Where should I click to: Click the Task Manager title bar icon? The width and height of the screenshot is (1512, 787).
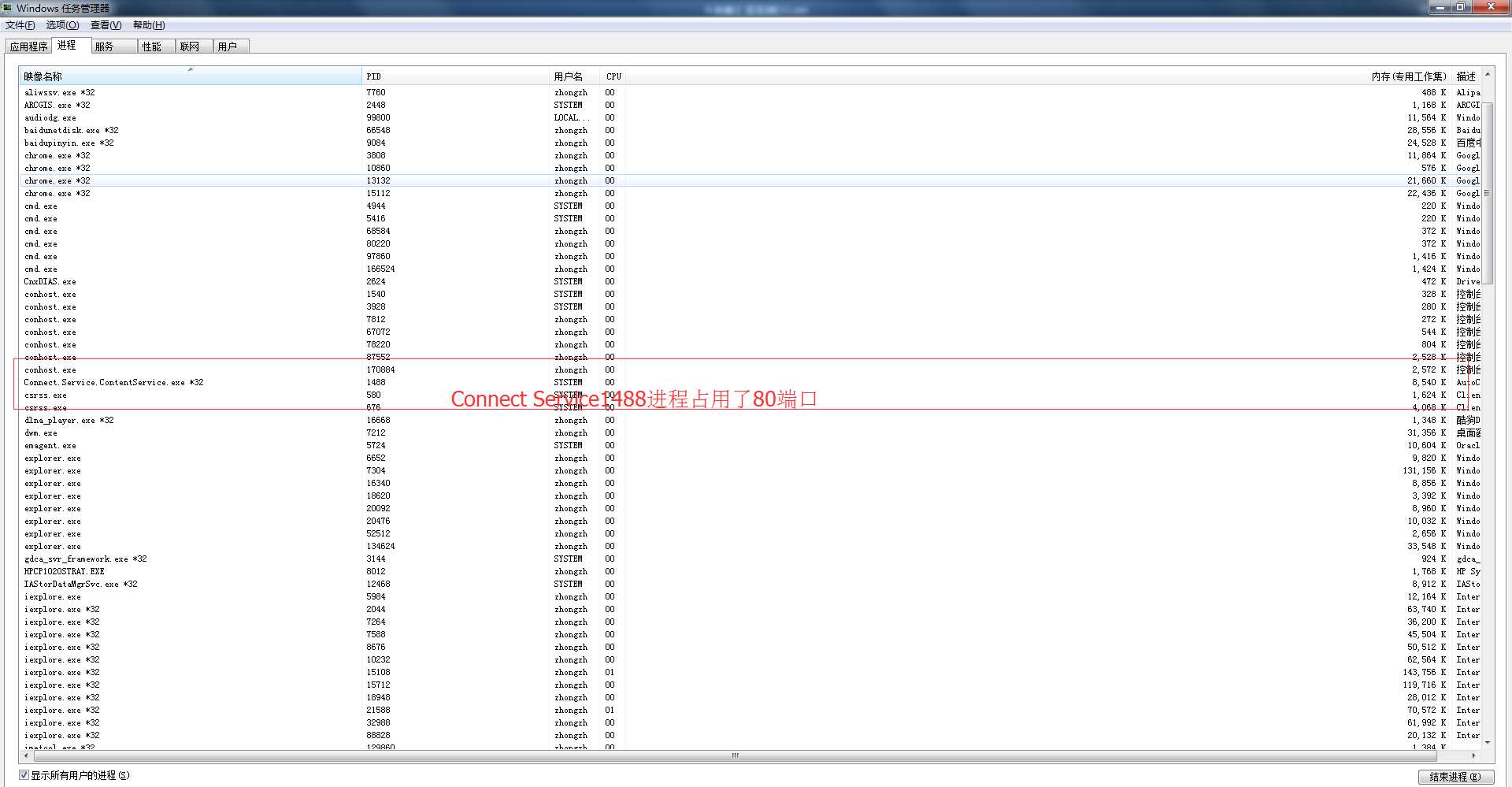coord(7,8)
